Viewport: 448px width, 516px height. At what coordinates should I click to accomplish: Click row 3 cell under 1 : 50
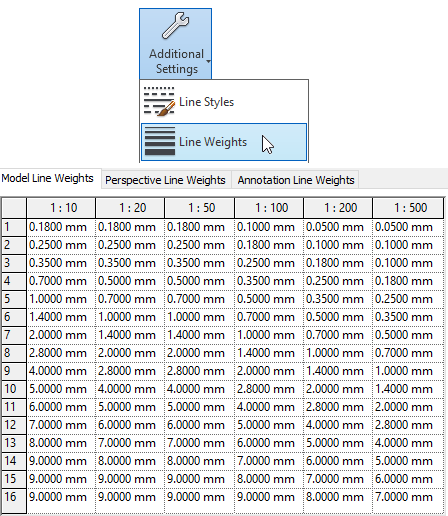tap(199, 263)
